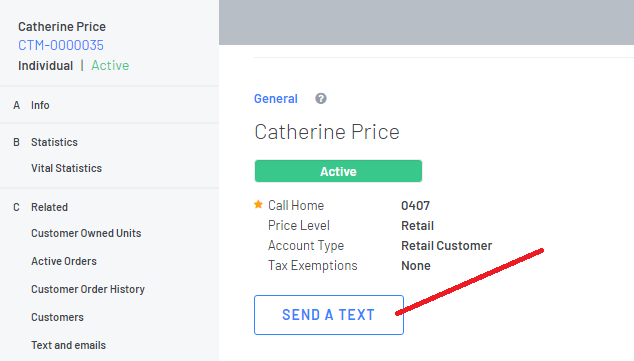
Task: Select the General section link
Action: point(276,99)
